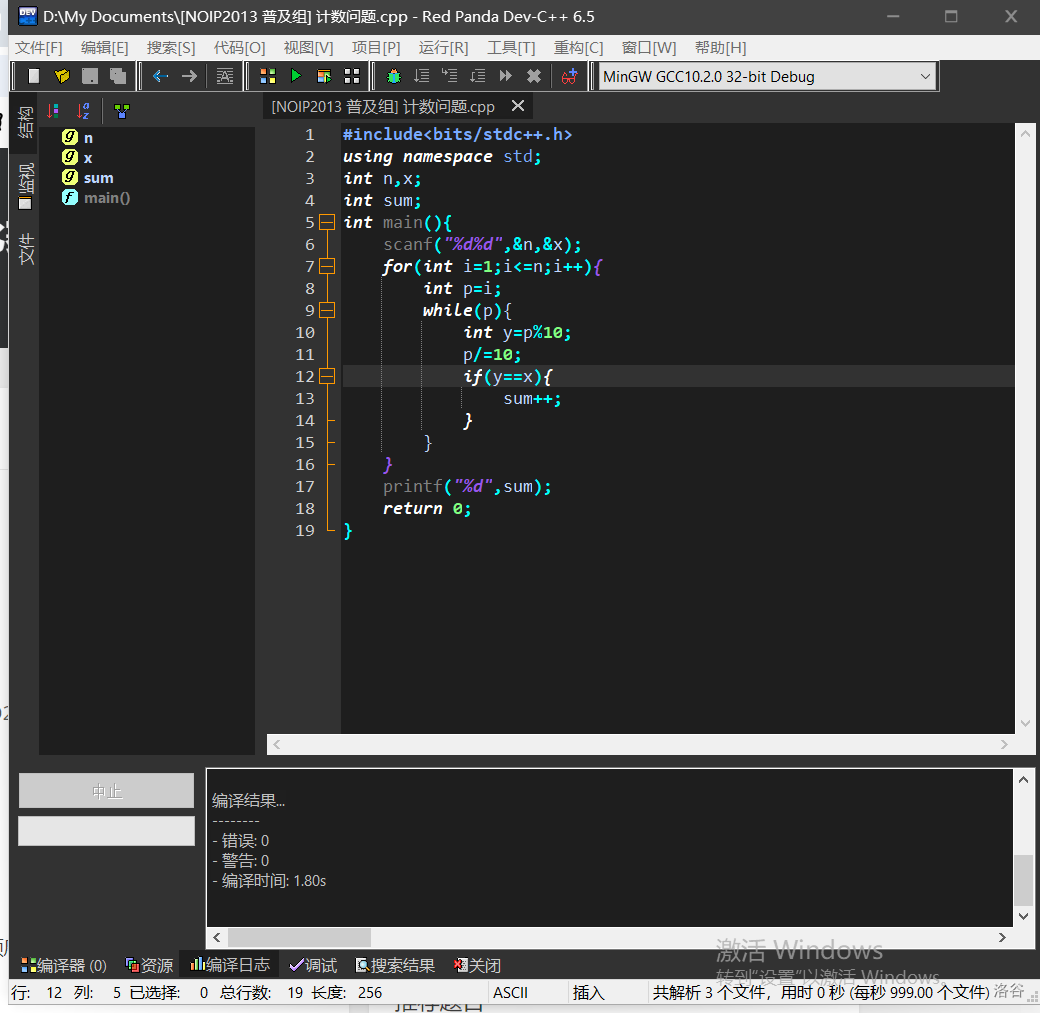
Task: Switch to the 调试 bottom tab
Action: [x=313, y=965]
